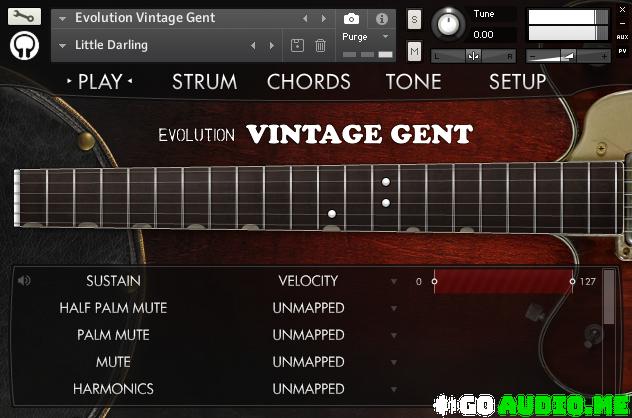632x418 pixels.
Task: Select the HARMONICS articulation
Action: pyautogui.click(x=113, y=389)
